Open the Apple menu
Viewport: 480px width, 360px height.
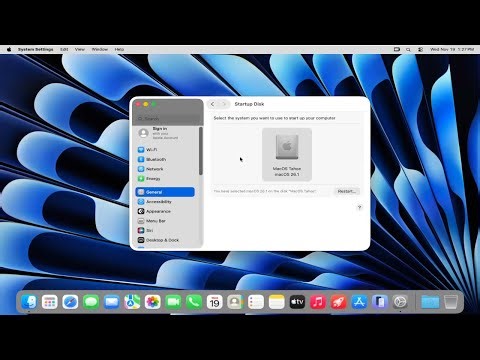click(x=9, y=49)
